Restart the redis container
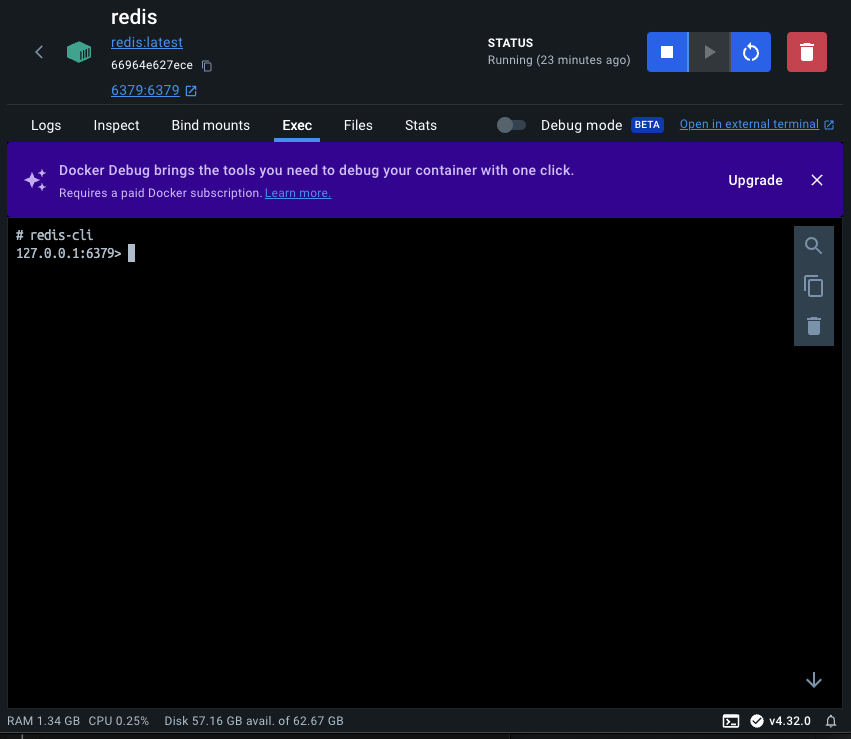Image resolution: width=851 pixels, height=739 pixels. [x=751, y=52]
